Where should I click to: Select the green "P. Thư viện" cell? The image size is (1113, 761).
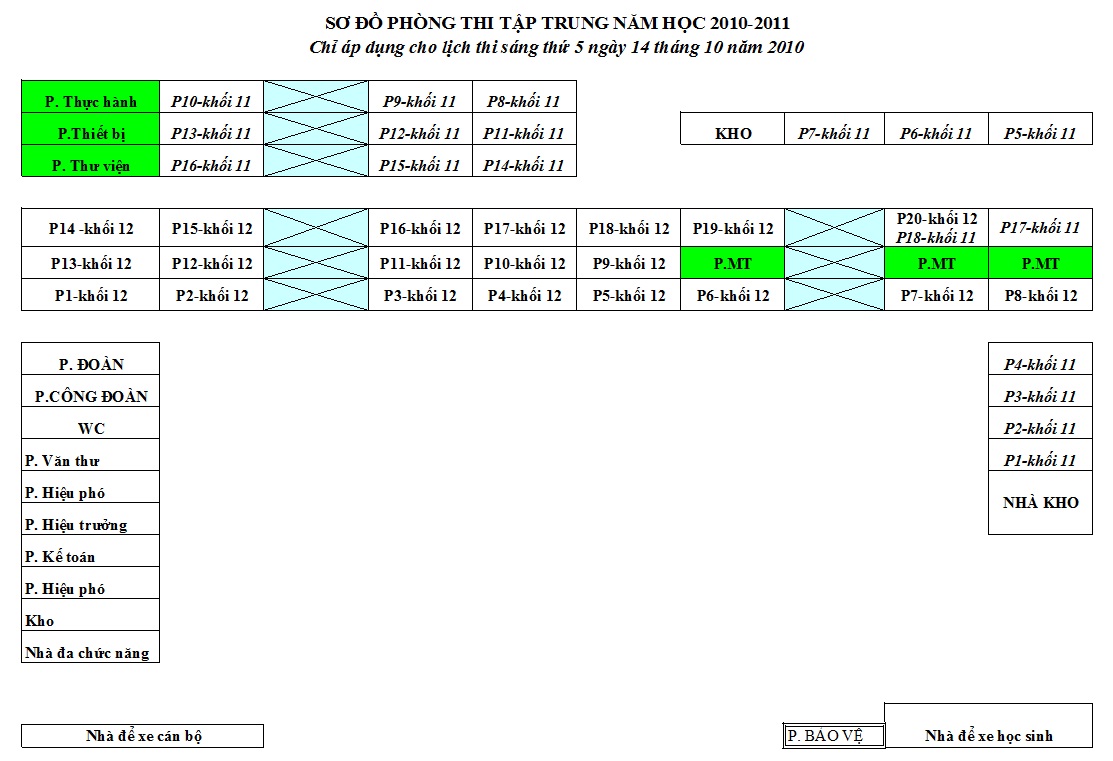90,165
